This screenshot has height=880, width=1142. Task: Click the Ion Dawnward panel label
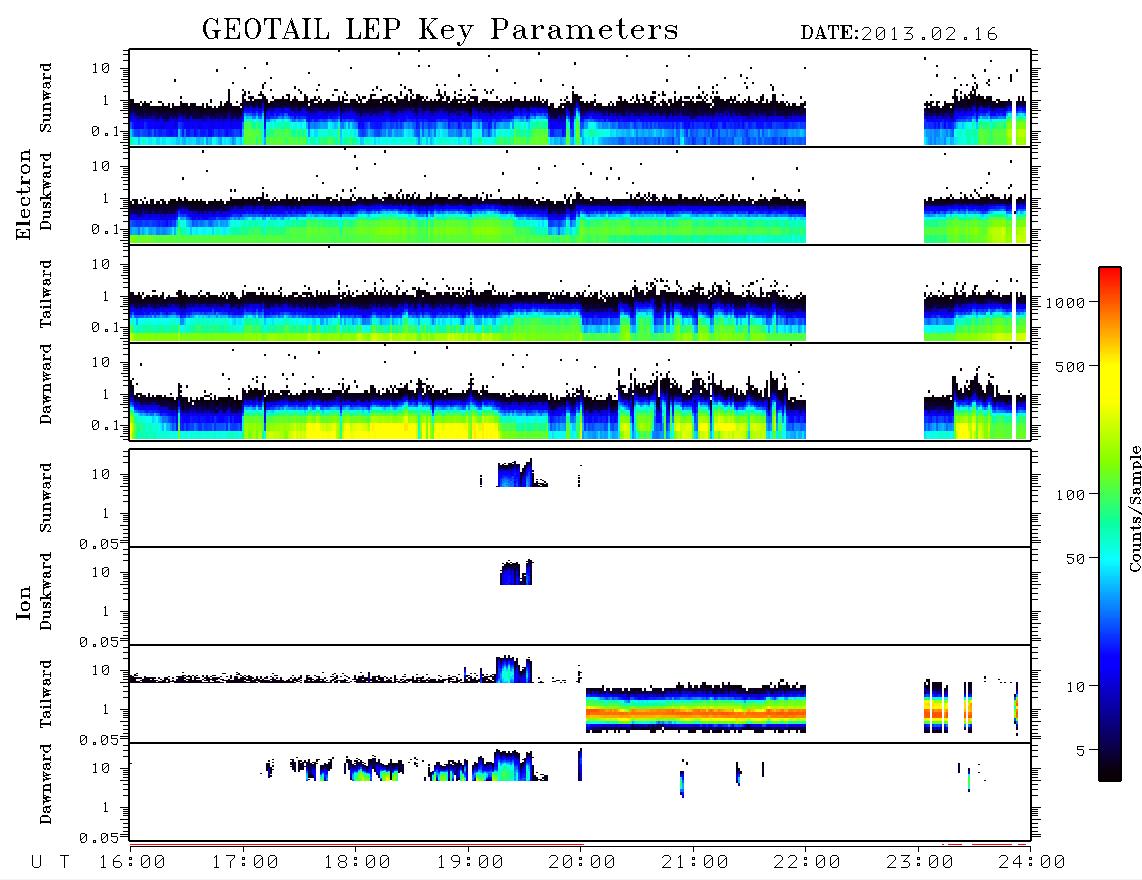(46, 784)
